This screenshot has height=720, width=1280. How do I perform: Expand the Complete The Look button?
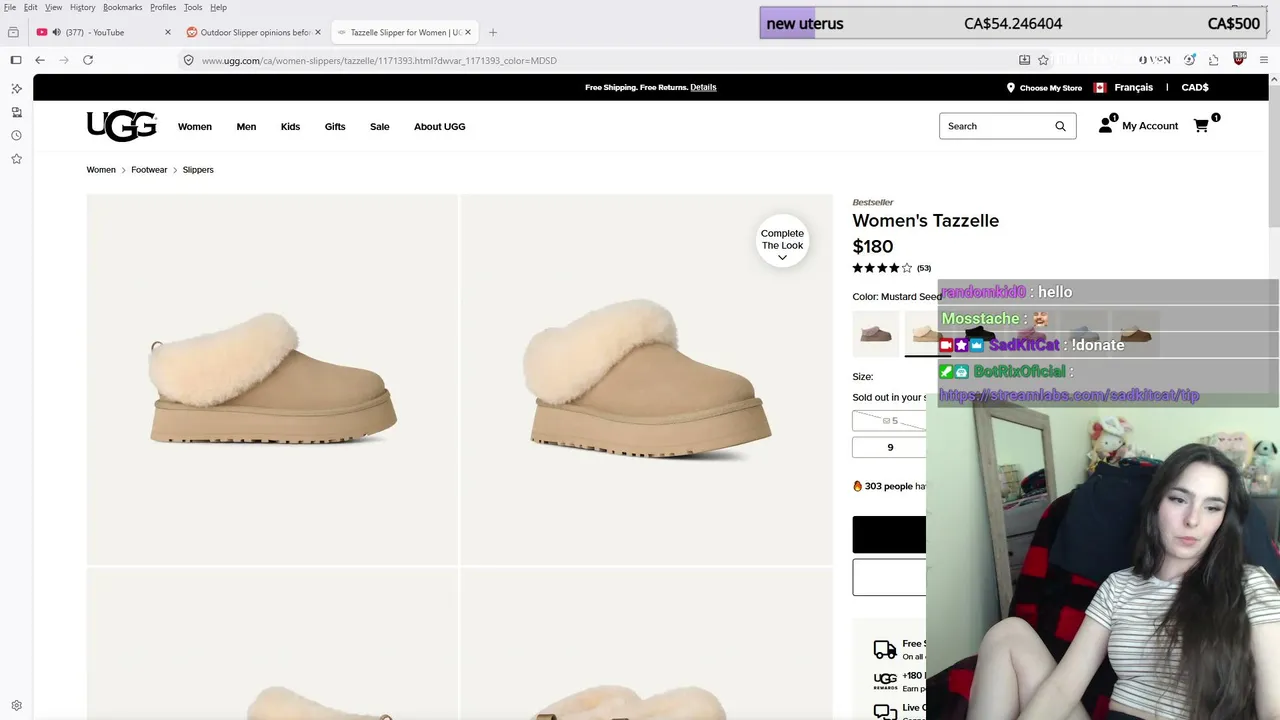coord(782,241)
